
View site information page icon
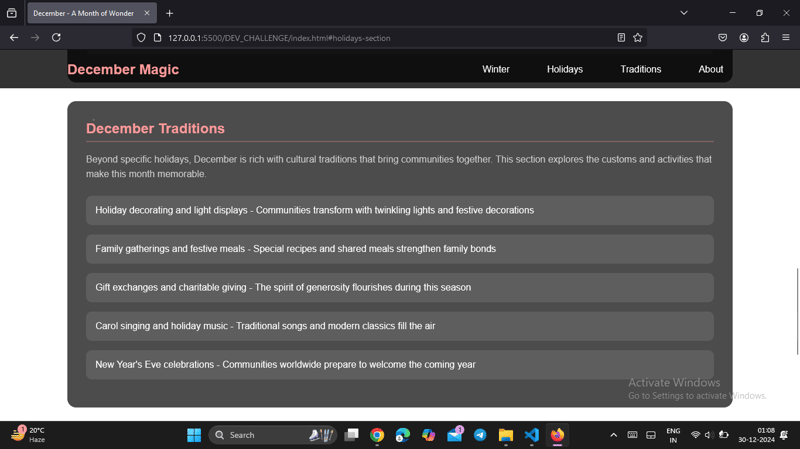pos(158,38)
